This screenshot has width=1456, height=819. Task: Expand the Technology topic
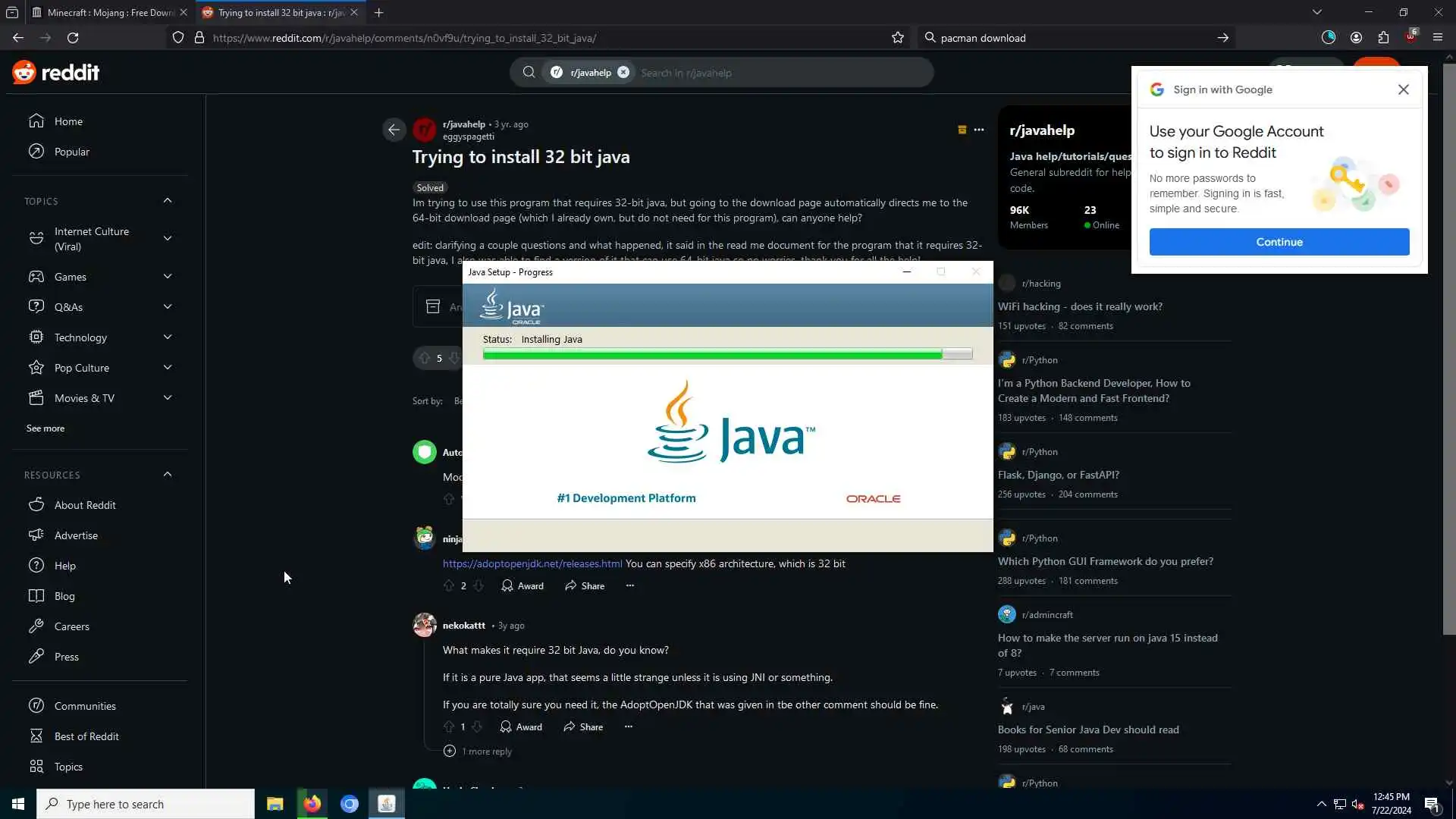168,337
